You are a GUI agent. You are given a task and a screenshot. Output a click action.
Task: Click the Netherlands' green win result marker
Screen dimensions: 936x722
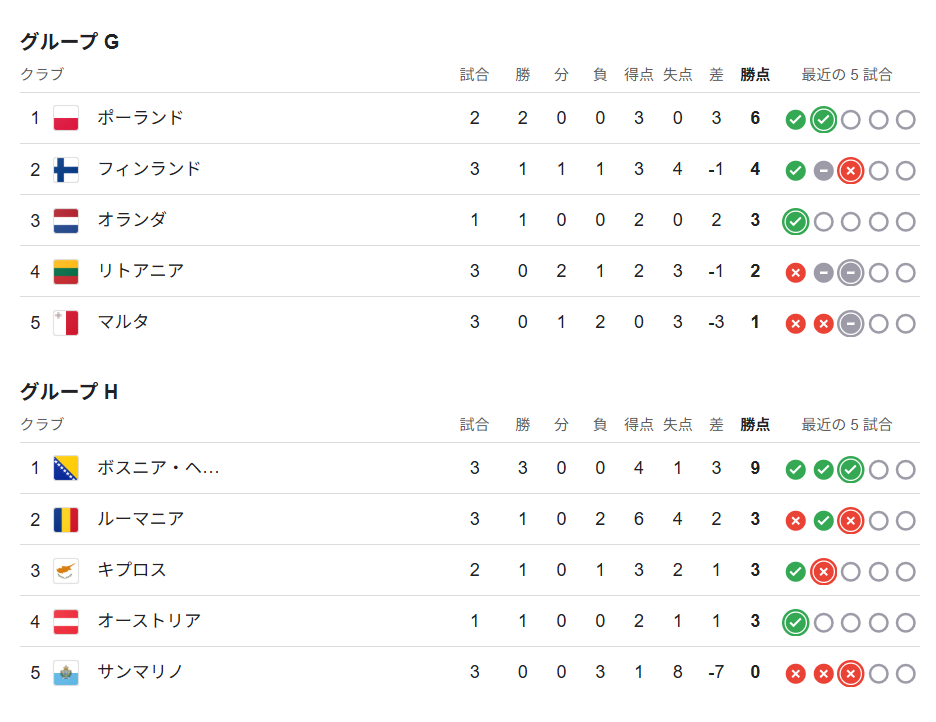[x=795, y=222]
